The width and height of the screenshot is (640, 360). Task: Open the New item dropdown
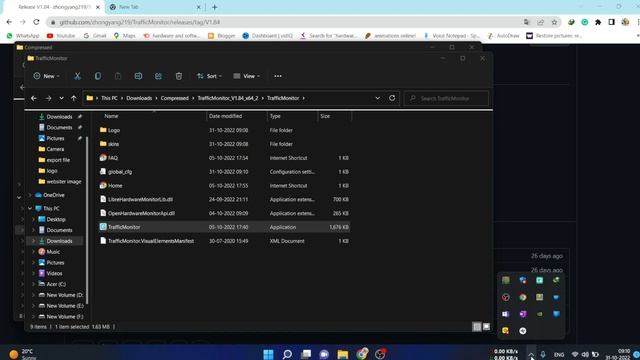[x=46, y=76]
